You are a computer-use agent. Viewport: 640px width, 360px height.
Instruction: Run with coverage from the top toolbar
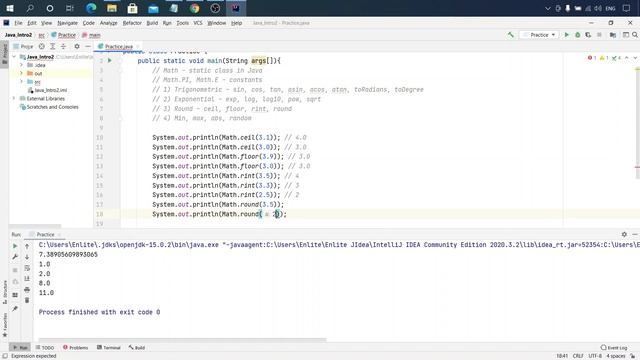coord(588,35)
